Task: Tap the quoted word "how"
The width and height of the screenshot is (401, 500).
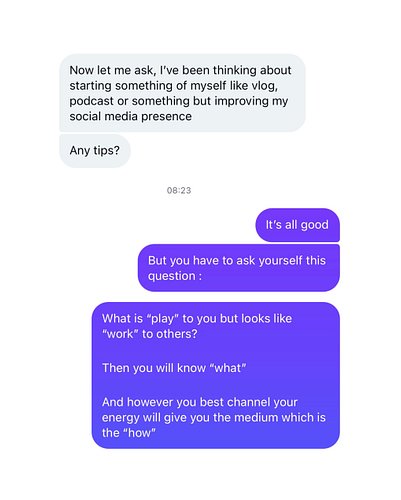Action: point(139,433)
